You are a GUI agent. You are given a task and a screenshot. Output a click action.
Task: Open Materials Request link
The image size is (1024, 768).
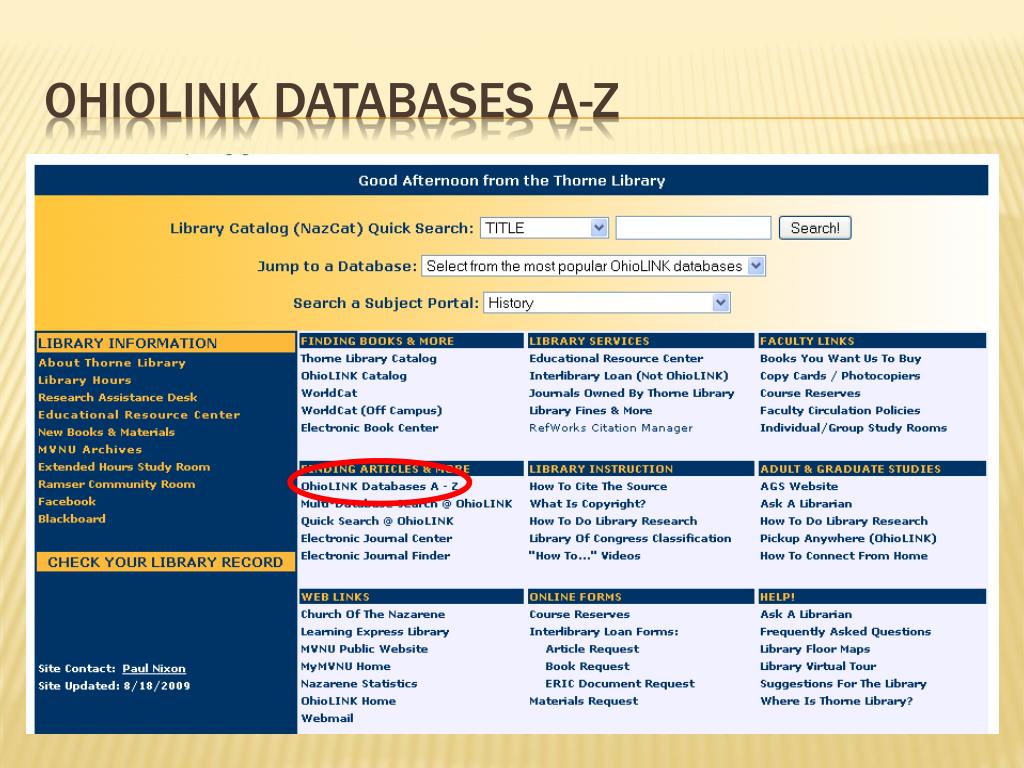583,701
